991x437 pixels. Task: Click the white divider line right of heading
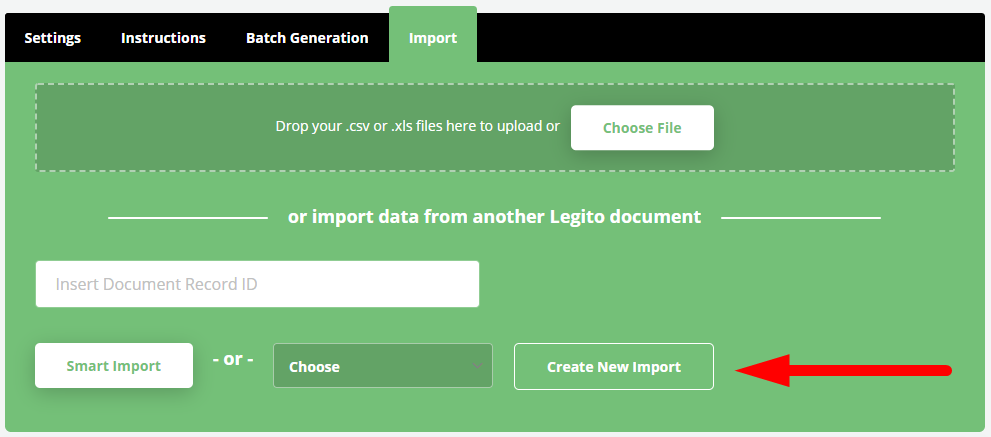pos(801,218)
